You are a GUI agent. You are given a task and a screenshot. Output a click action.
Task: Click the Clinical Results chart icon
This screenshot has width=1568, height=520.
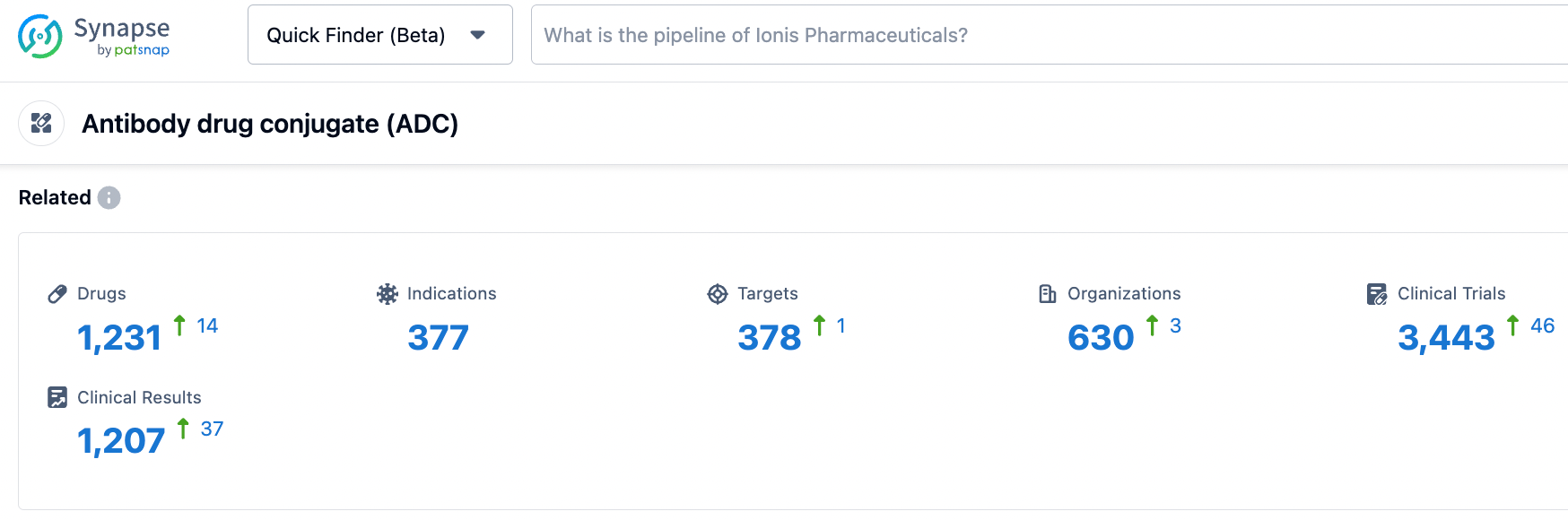pyautogui.click(x=57, y=397)
